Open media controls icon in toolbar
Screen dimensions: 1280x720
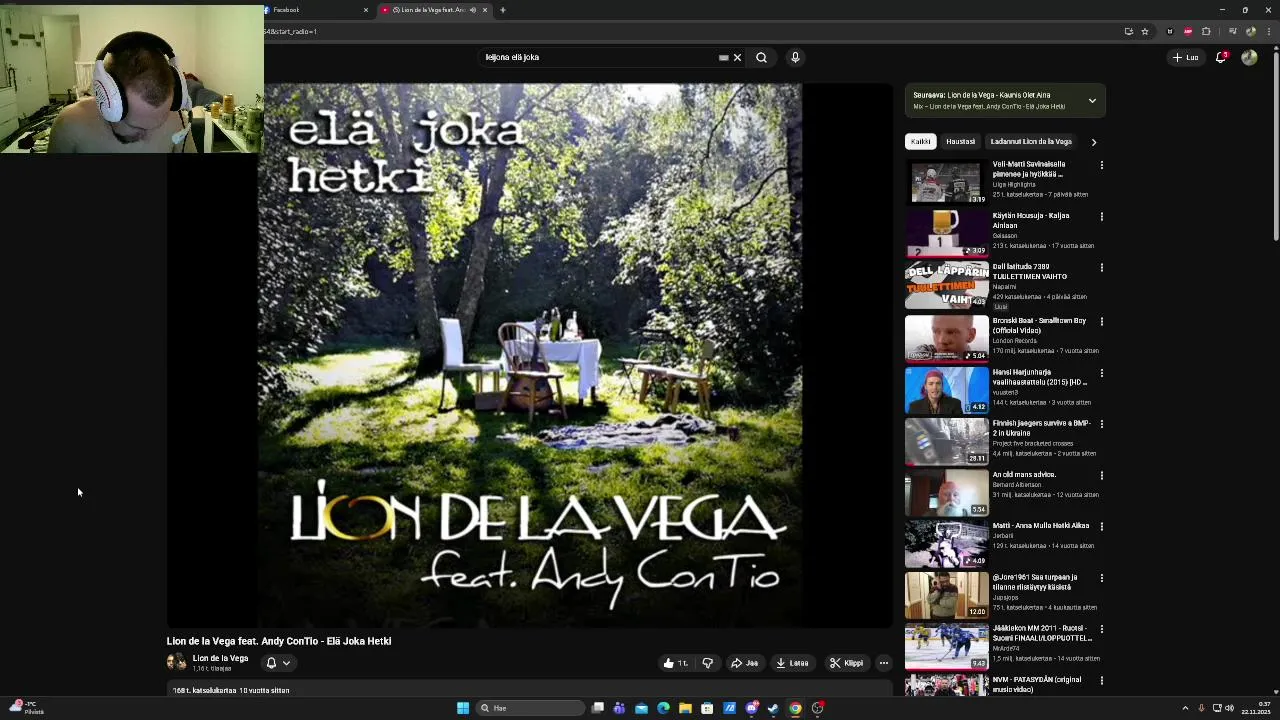pyautogui.click(x=1232, y=31)
